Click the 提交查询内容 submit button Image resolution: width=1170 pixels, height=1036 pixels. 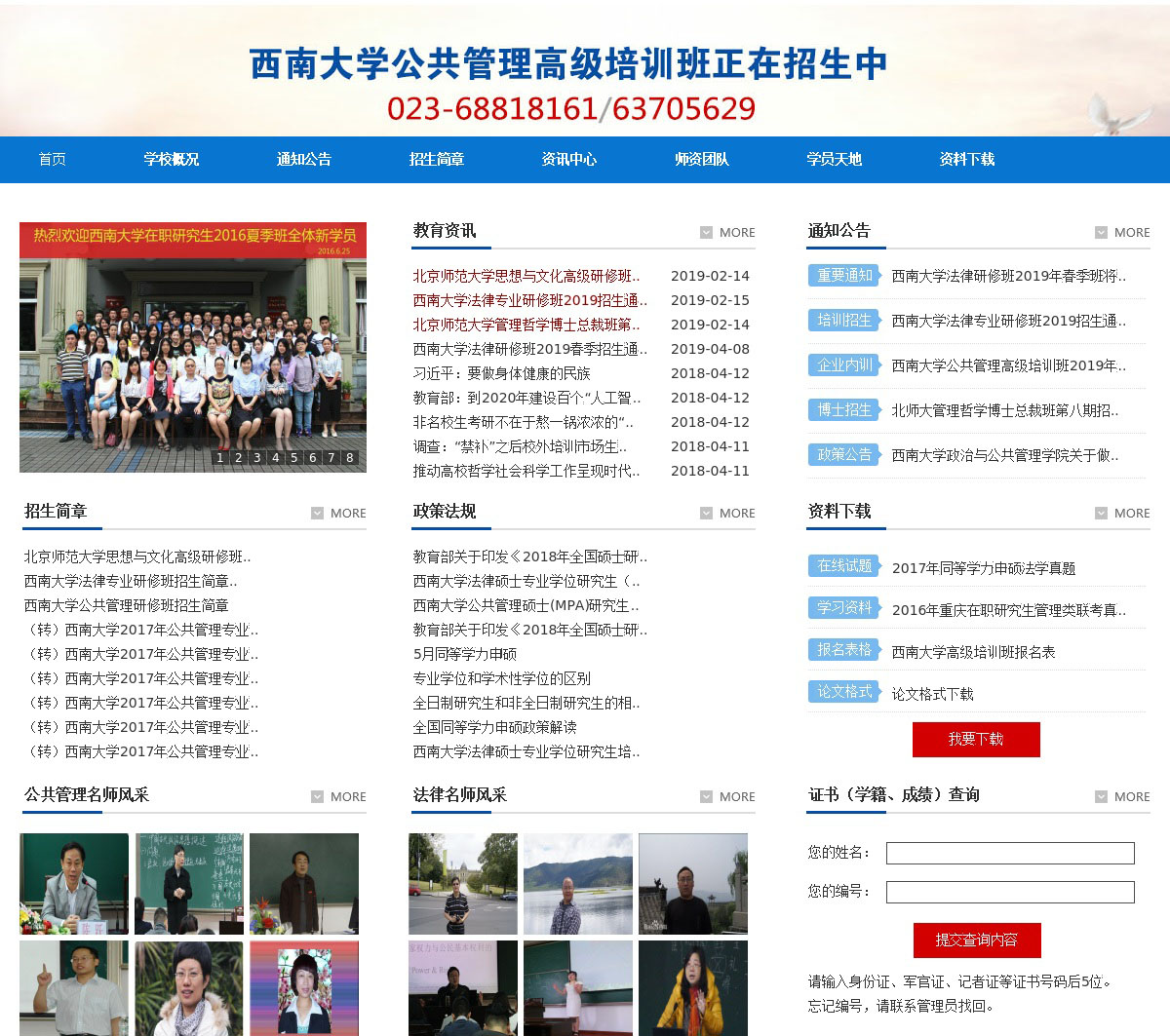click(x=977, y=940)
